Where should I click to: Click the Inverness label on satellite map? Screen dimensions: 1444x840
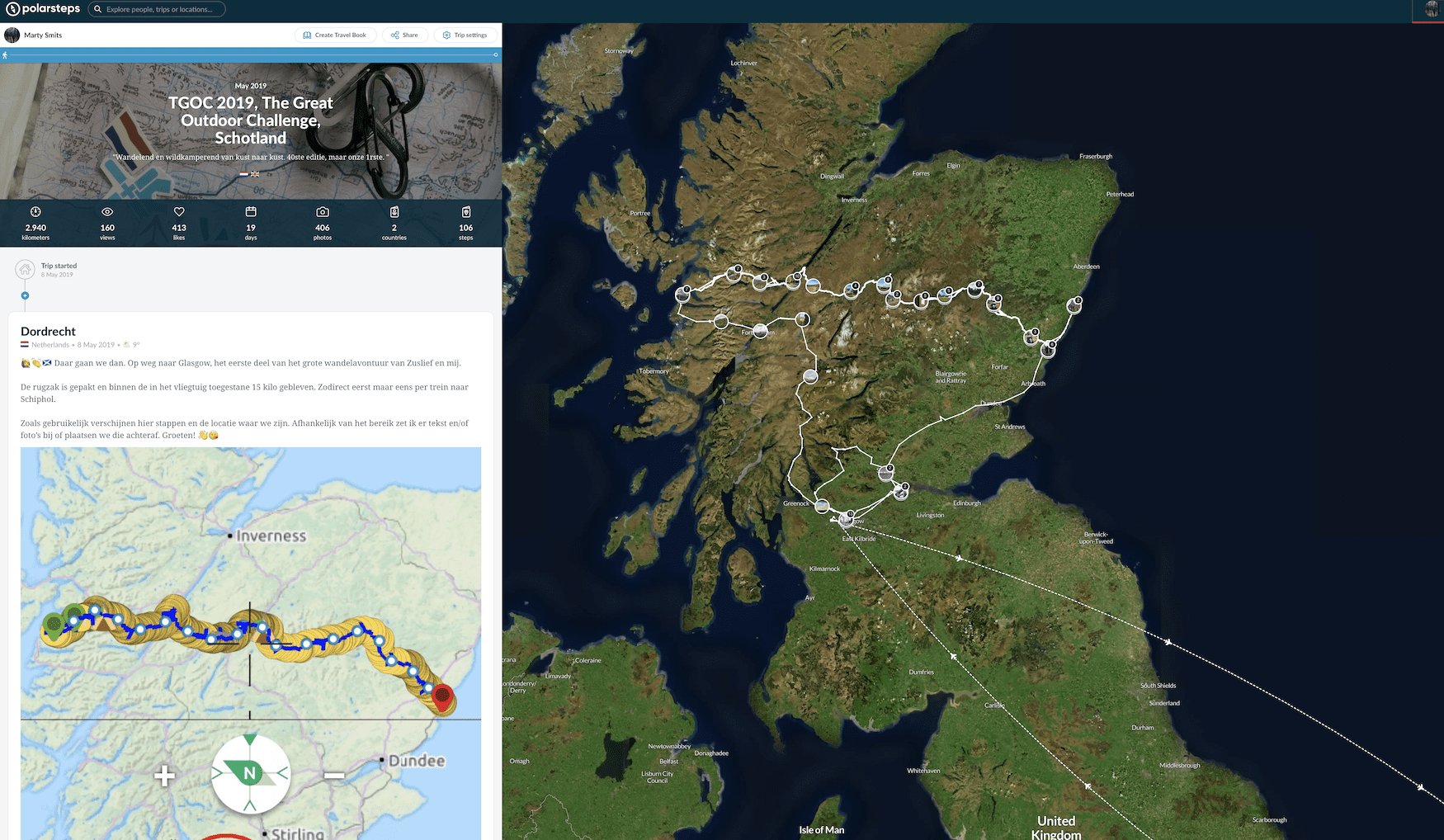(854, 200)
